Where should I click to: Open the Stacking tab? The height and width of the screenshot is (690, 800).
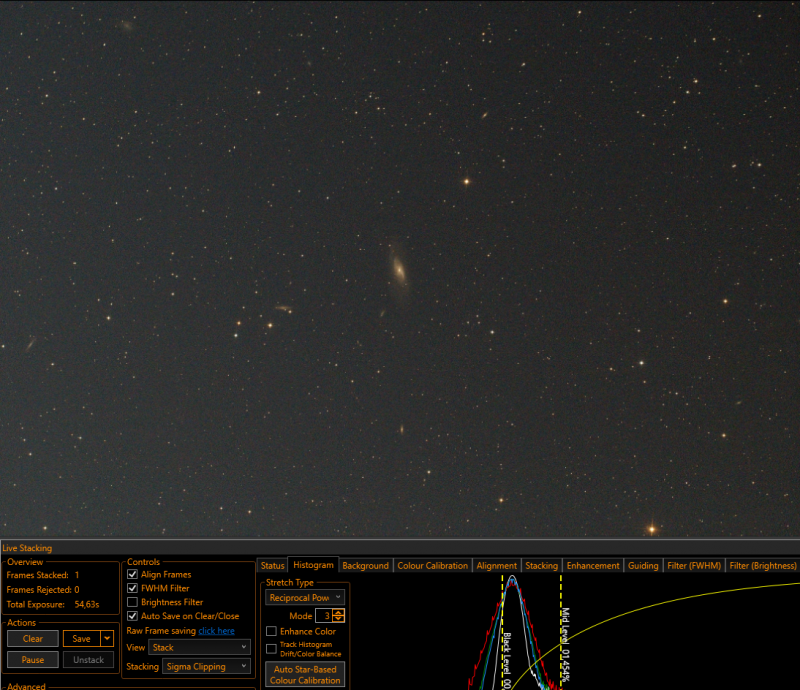coord(541,565)
